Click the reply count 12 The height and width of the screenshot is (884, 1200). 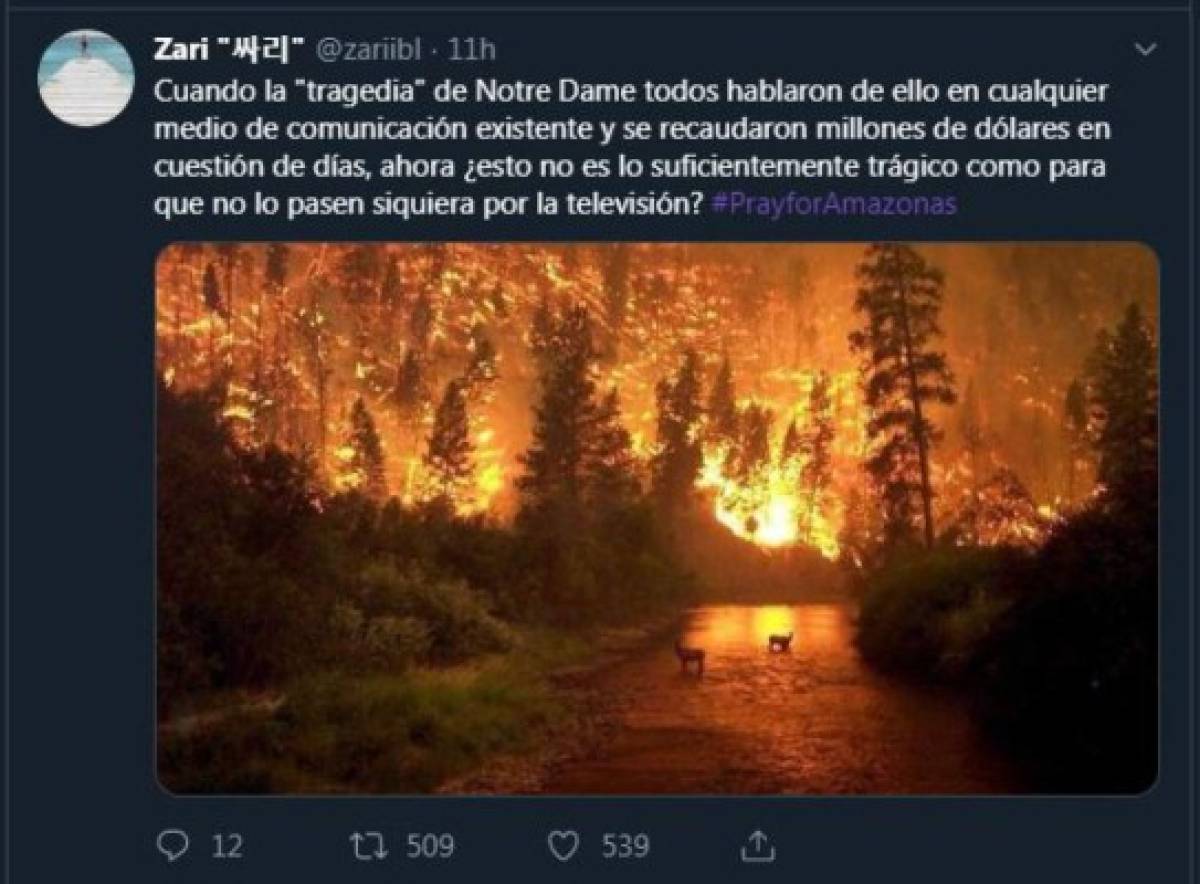pos(226,846)
